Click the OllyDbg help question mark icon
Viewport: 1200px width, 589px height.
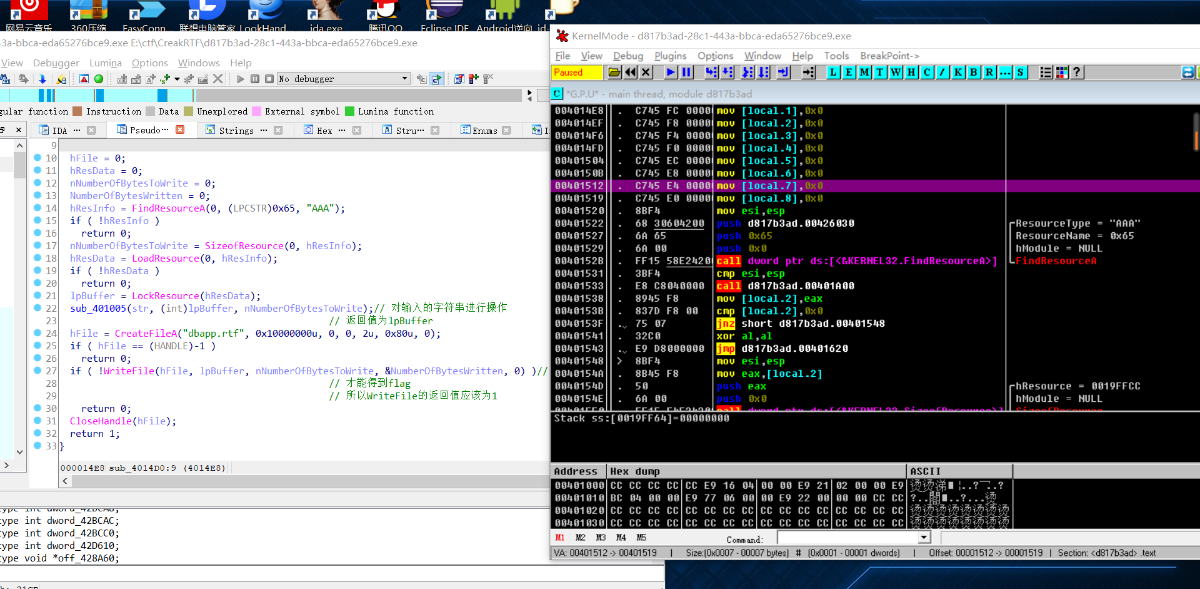point(1076,73)
